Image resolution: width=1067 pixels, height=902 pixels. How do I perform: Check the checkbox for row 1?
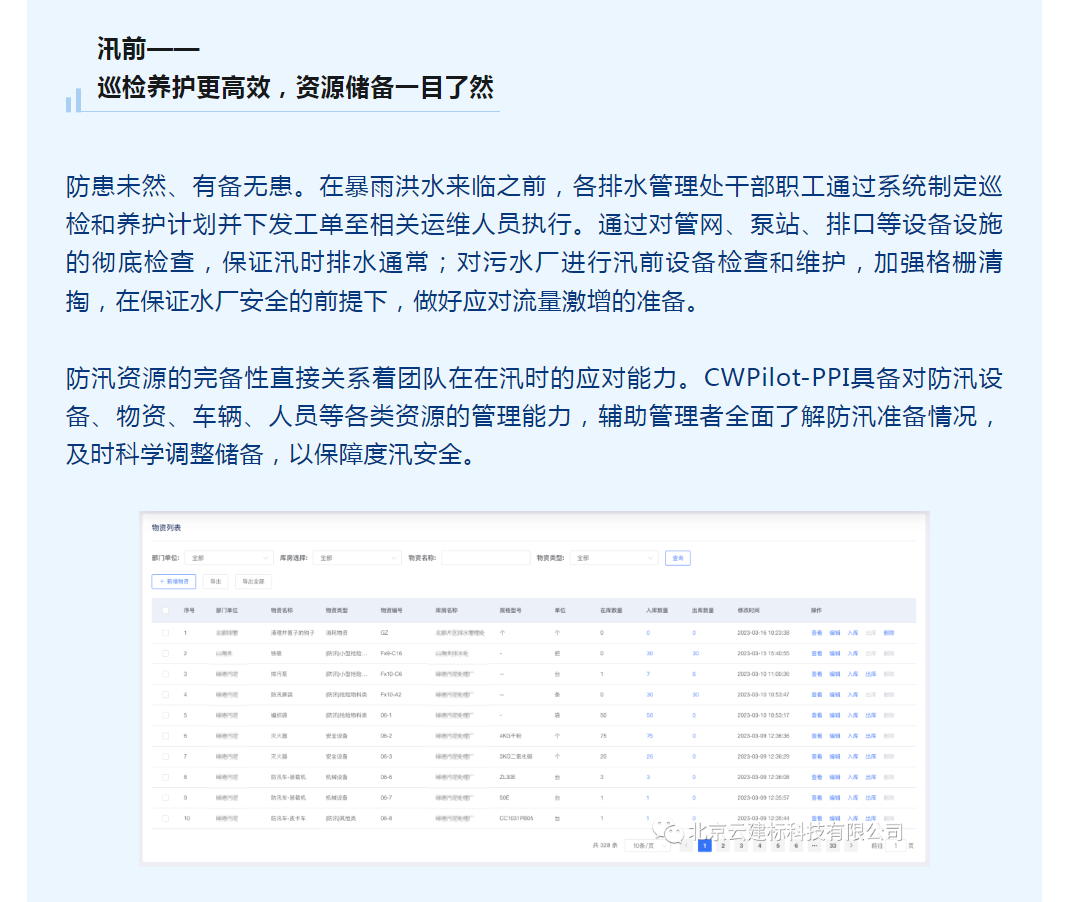tap(165, 633)
